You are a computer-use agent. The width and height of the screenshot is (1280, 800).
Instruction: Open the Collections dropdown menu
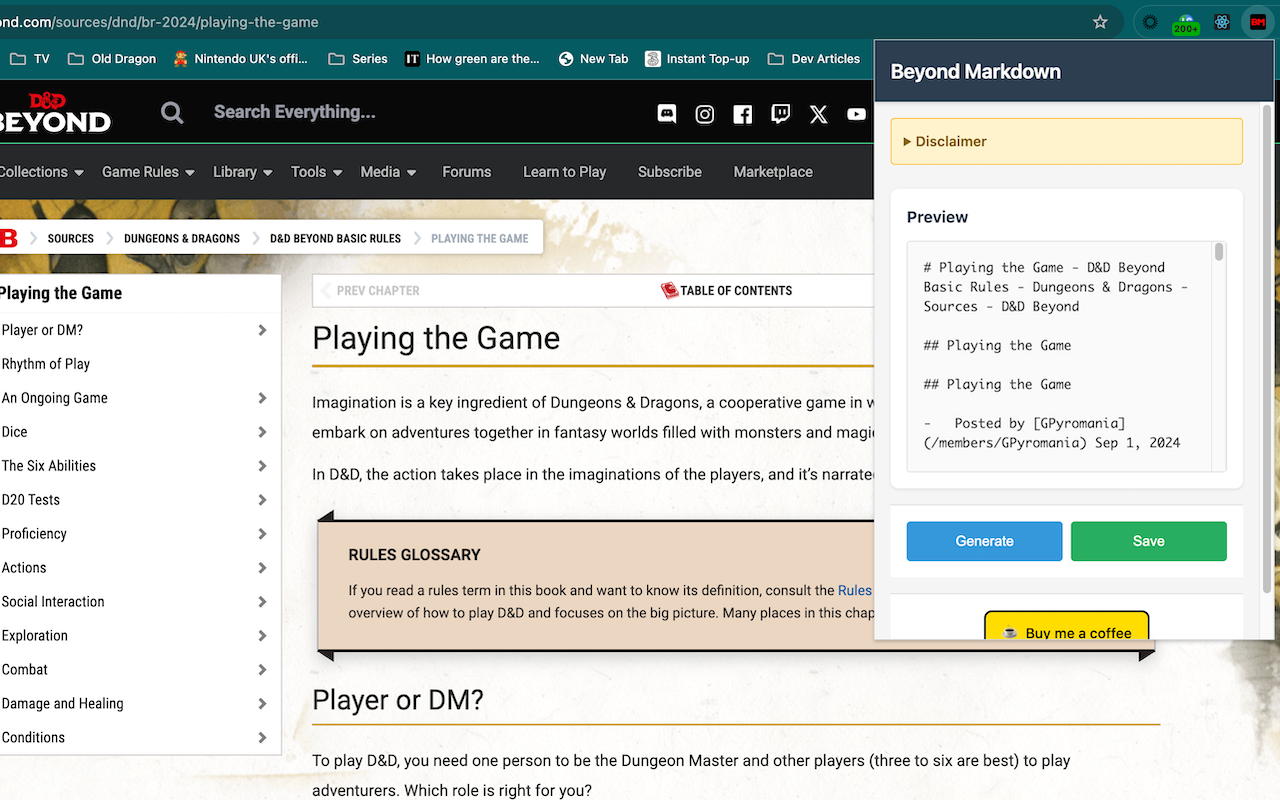(x=41, y=172)
